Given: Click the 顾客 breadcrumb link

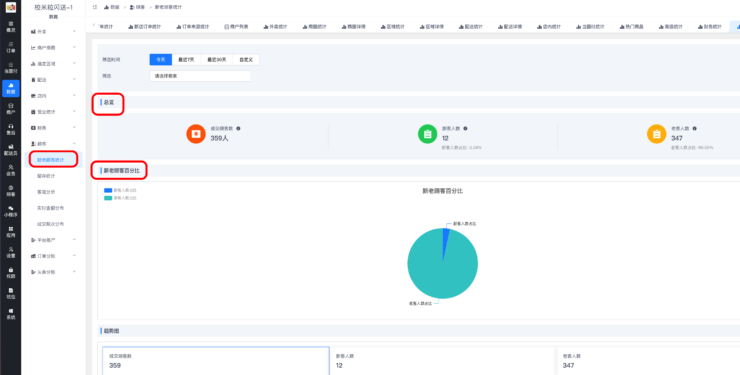Looking at the screenshot, I should pyautogui.click(x=137, y=7).
